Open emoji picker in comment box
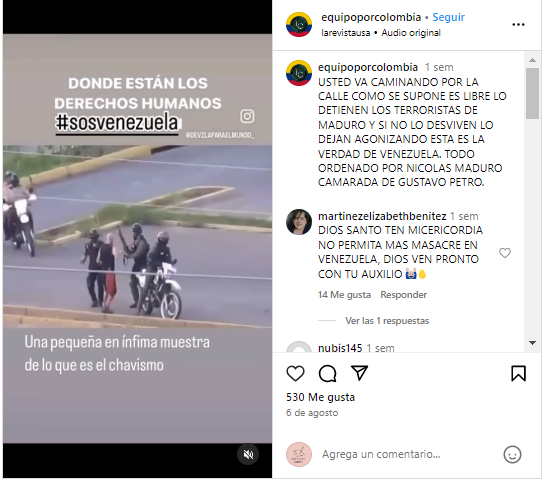 [x=512, y=454]
